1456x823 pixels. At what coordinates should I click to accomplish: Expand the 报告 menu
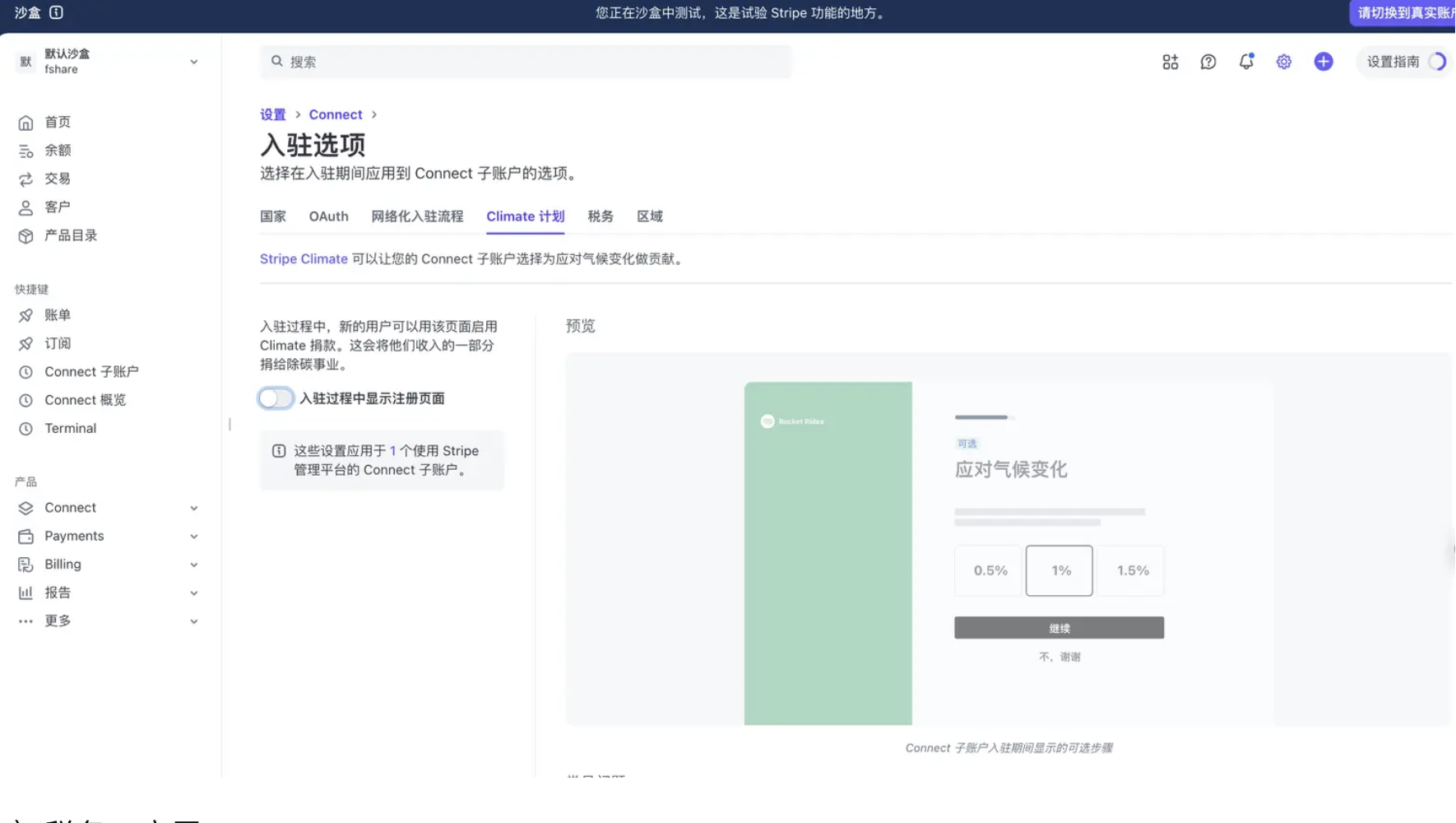pos(194,593)
